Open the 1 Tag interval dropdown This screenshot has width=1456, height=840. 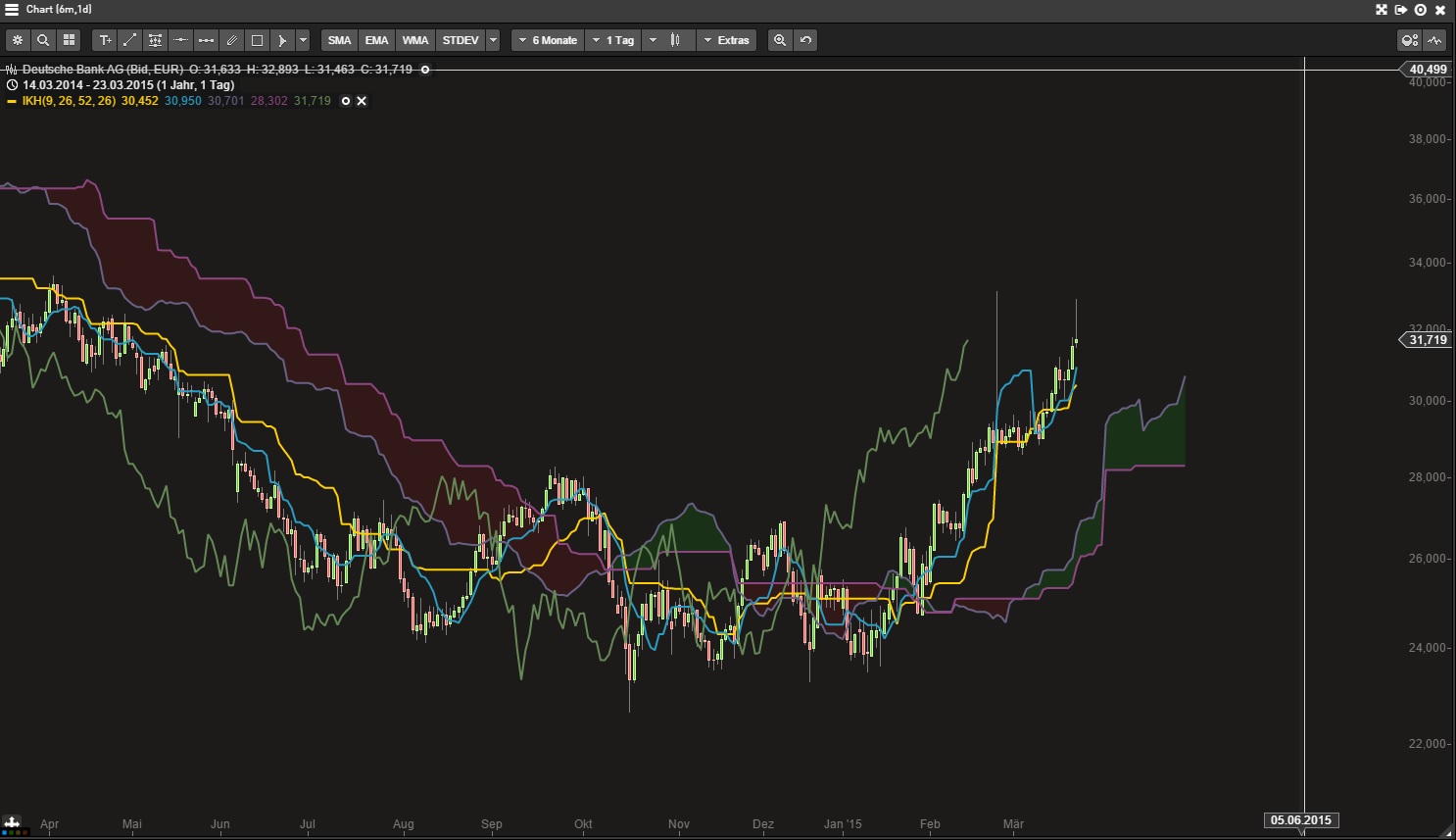(x=614, y=40)
